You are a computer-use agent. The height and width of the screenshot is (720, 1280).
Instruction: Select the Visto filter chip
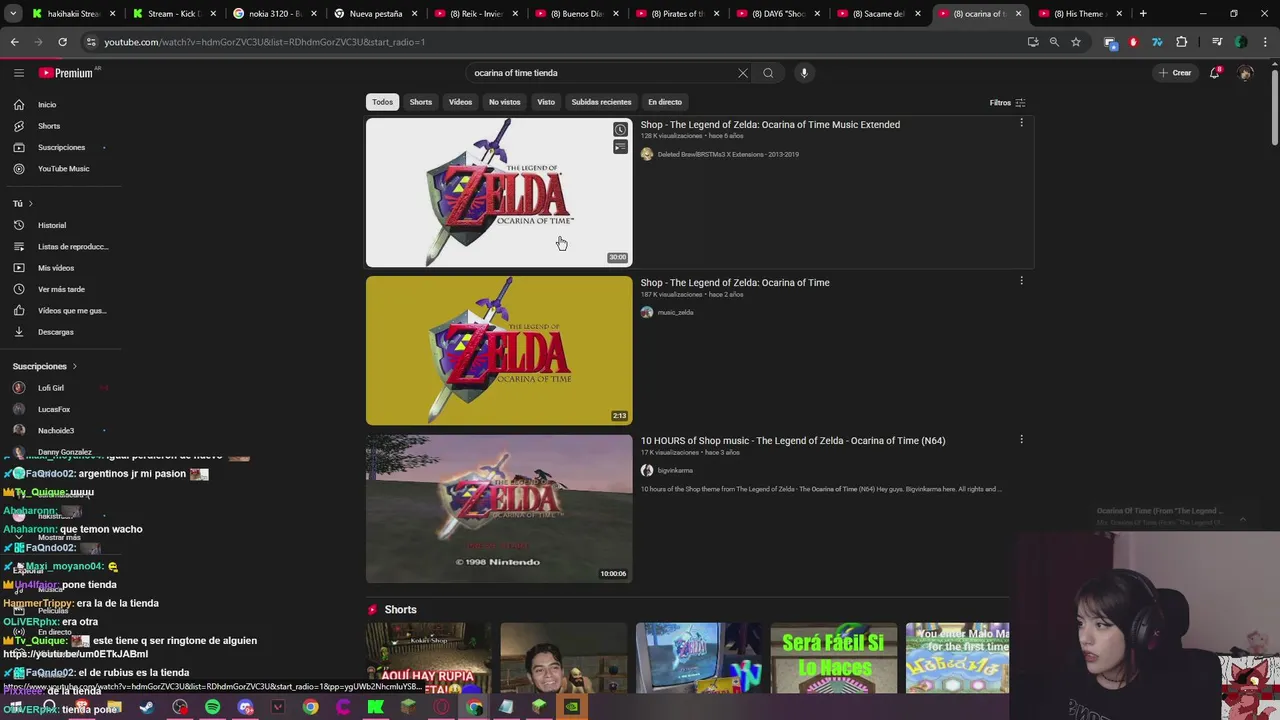546,102
